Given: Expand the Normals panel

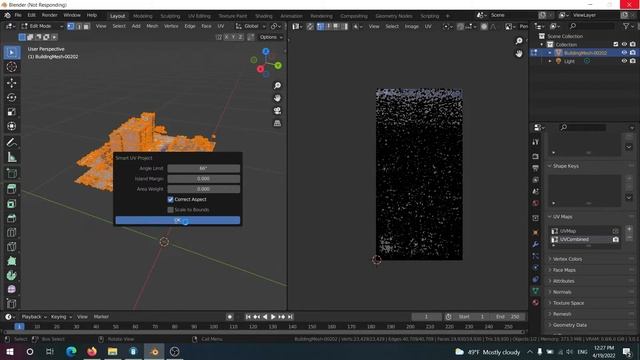Looking at the screenshot, I should [562, 292].
